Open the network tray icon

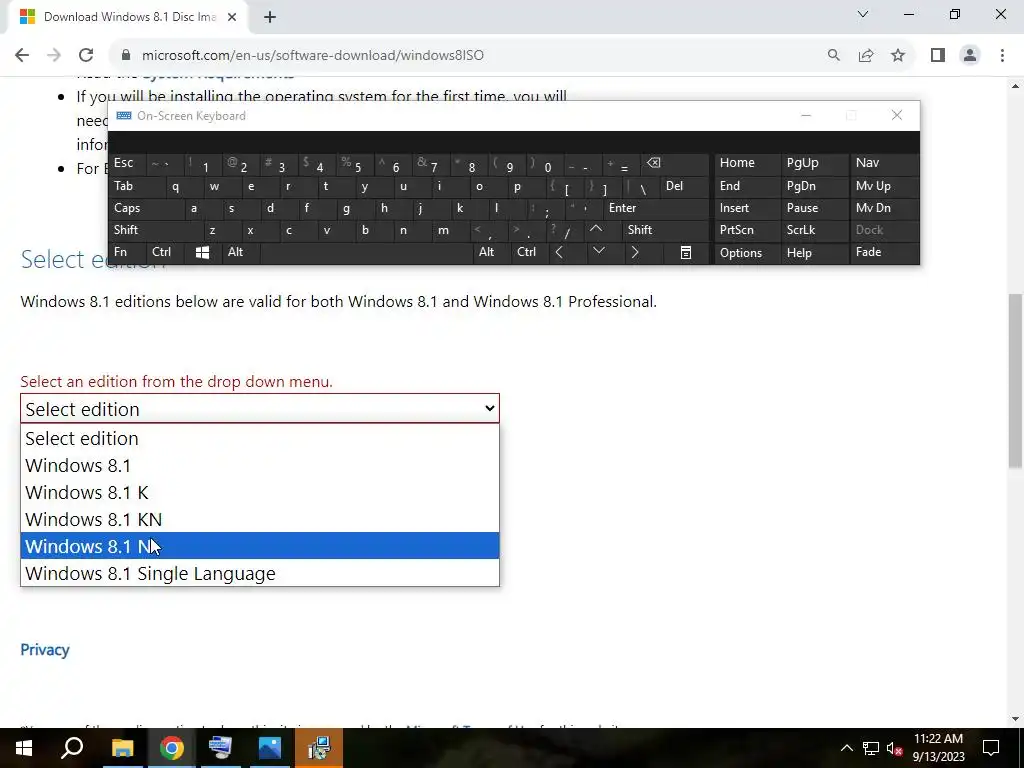click(x=871, y=748)
